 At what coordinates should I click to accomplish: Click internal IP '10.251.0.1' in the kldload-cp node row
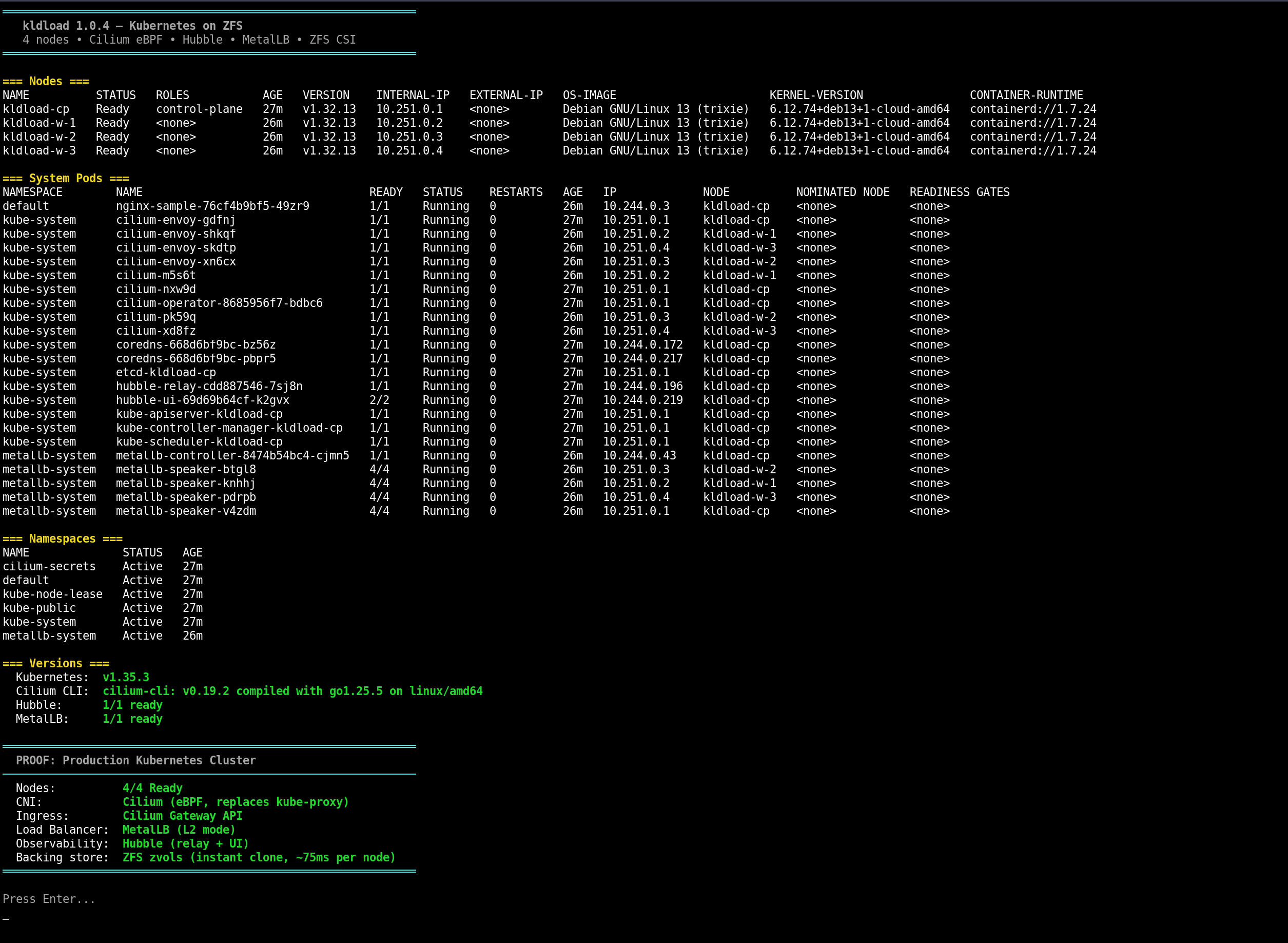pyautogui.click(x=409, y=109)
